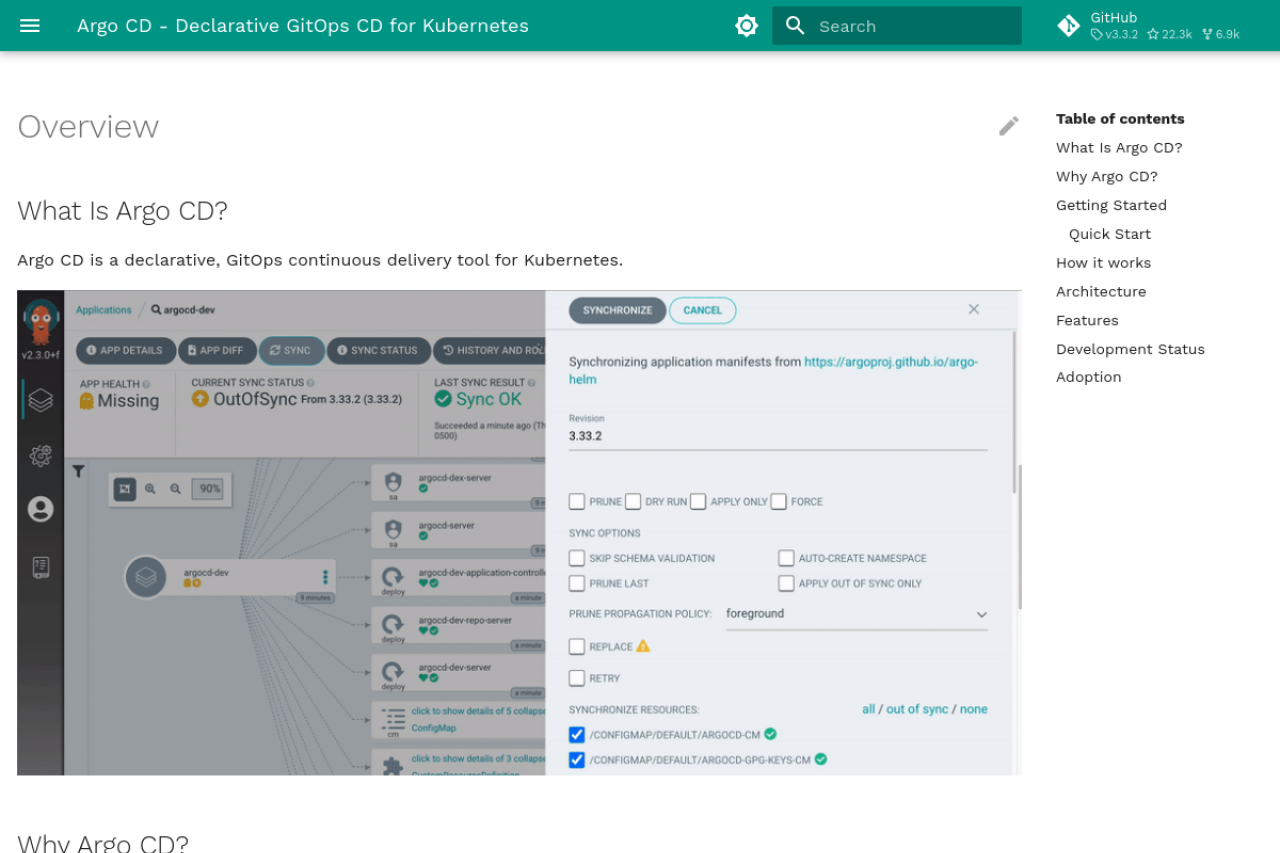This screenshot has height=853, width=1280.
Task: Click the APP DIFF toolbar button
Action: [x=217, y=351]
